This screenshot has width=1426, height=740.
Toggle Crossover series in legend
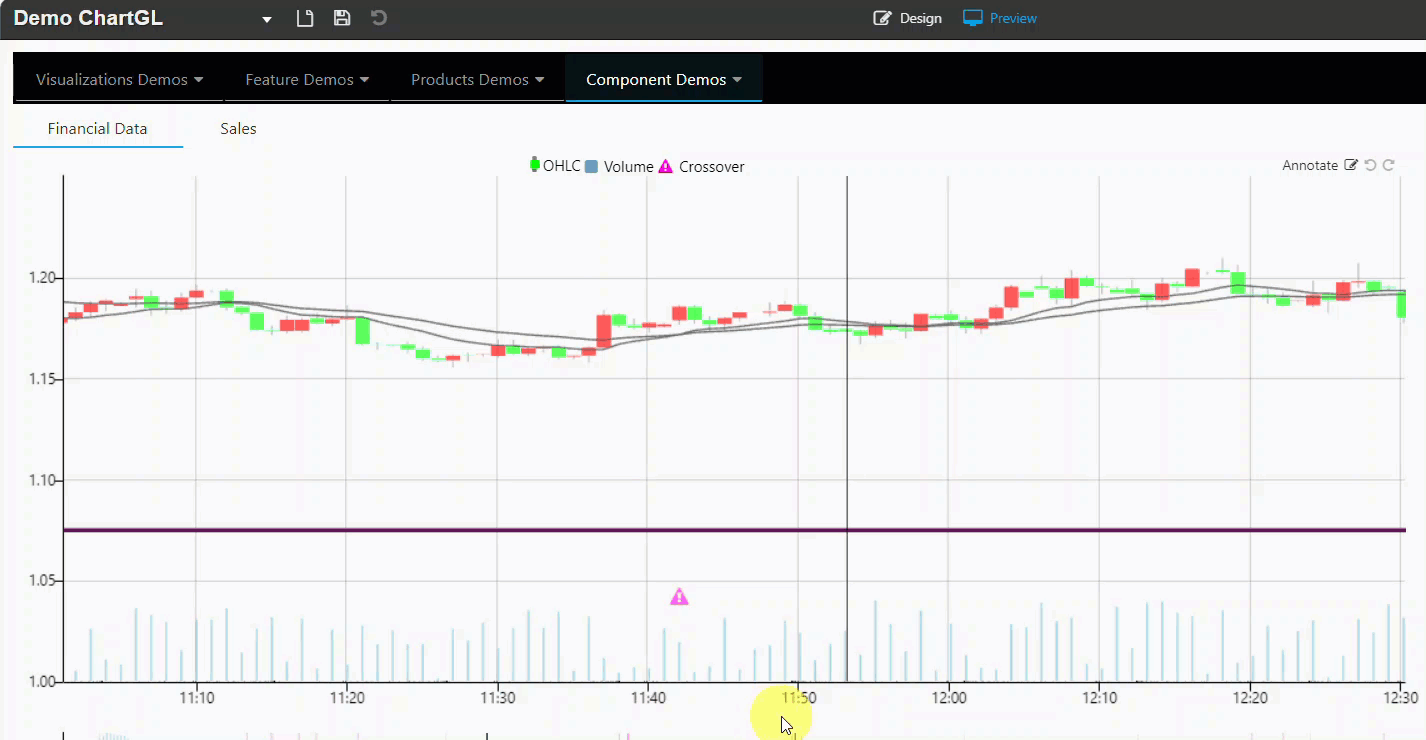[701, 167]
